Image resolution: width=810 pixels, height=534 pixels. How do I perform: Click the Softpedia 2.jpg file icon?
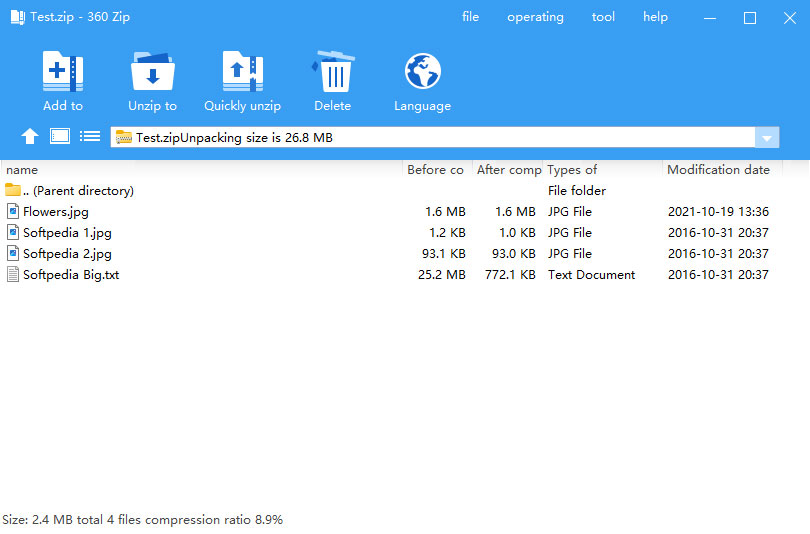click(x=13, y=254)
